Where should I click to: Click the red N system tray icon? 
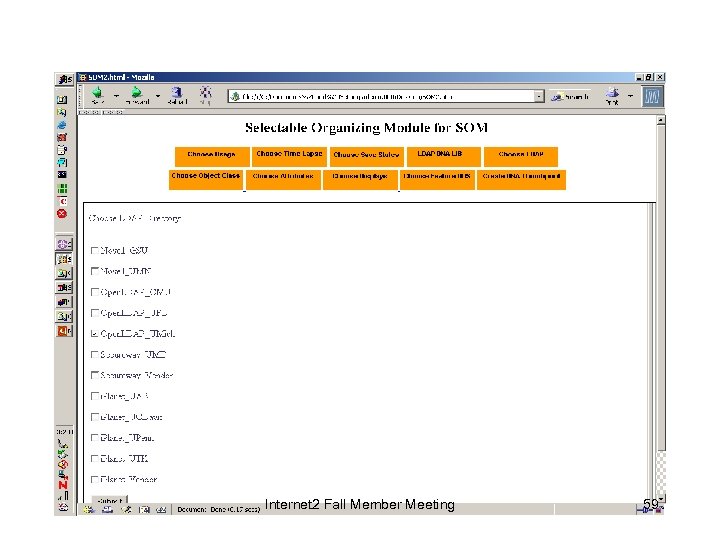63,485
